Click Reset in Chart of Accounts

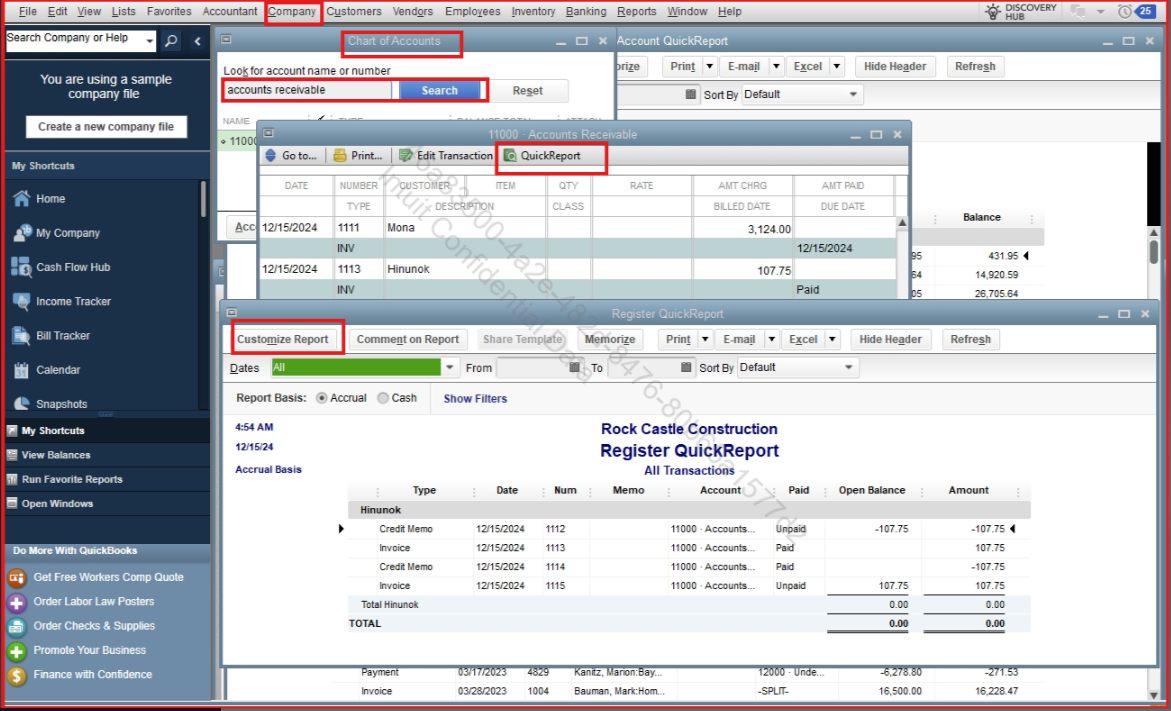527,90
